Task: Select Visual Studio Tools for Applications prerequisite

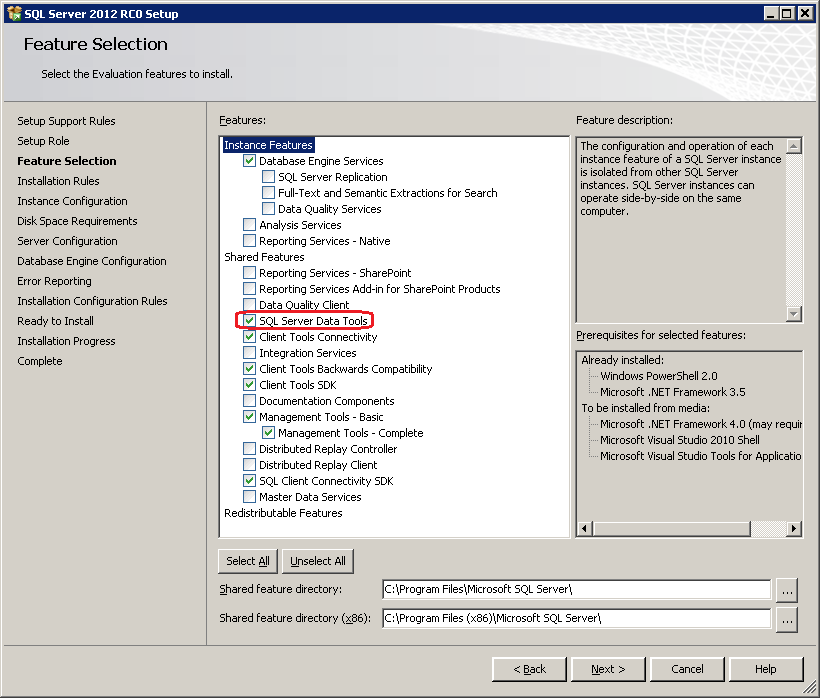Action: pos(701,456)
